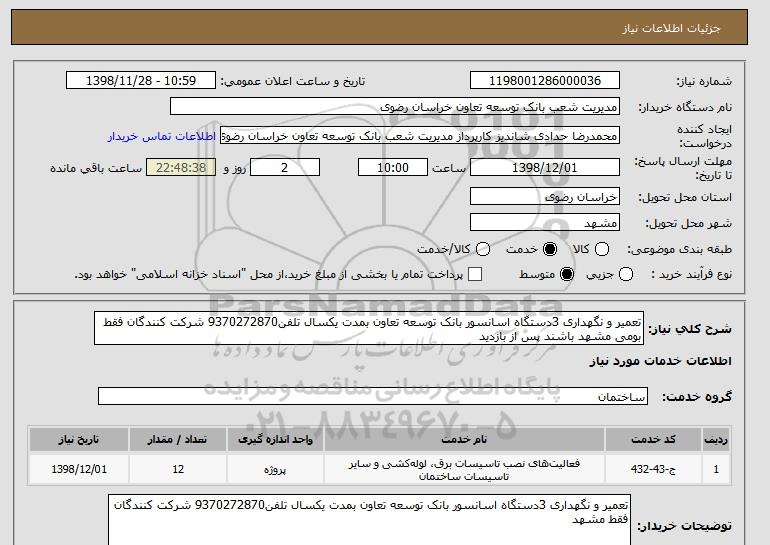Select the جزیی purchase type radio
This screenshot has width=770, height=545.
coord(626,274)
